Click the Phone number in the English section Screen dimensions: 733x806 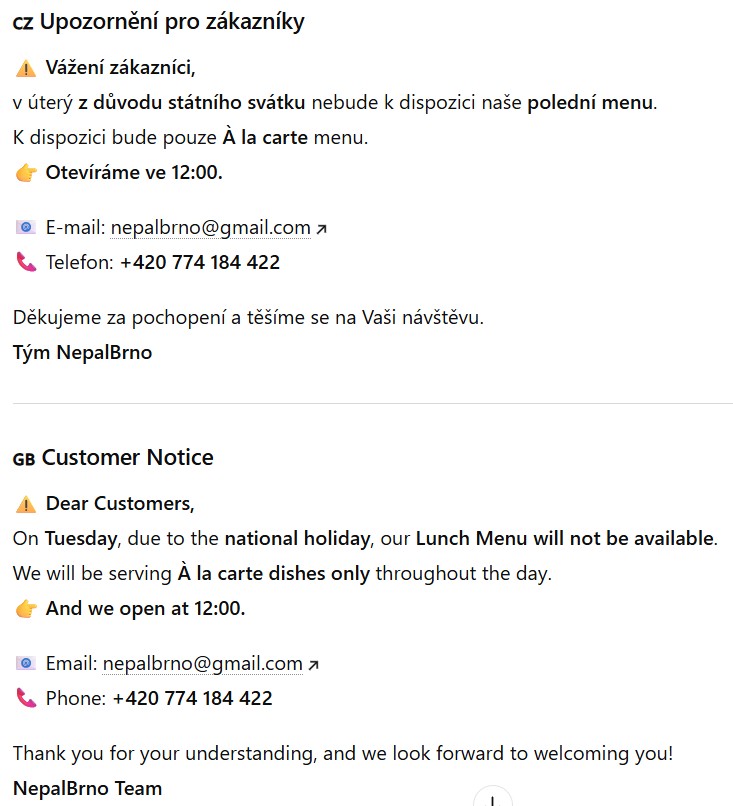(192, 699)
